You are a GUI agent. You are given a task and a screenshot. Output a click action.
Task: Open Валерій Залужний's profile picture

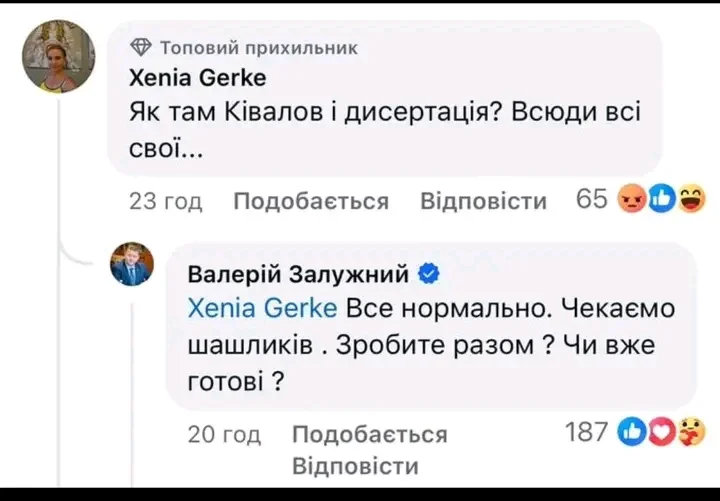[x=131, y=264]
